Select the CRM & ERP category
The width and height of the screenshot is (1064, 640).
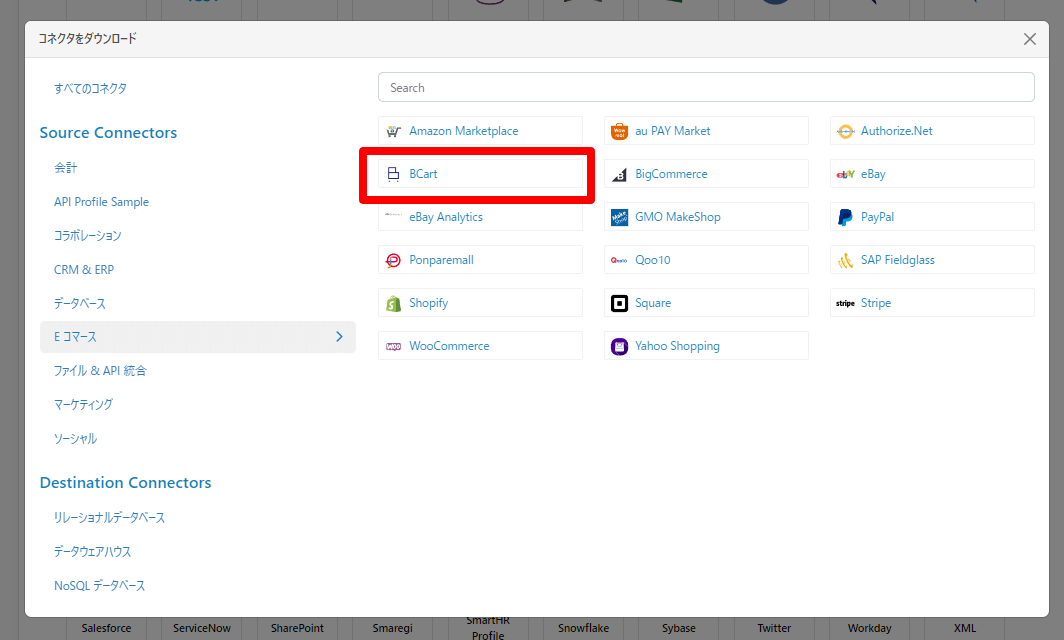pyautogui.click(x=83, y=269)
